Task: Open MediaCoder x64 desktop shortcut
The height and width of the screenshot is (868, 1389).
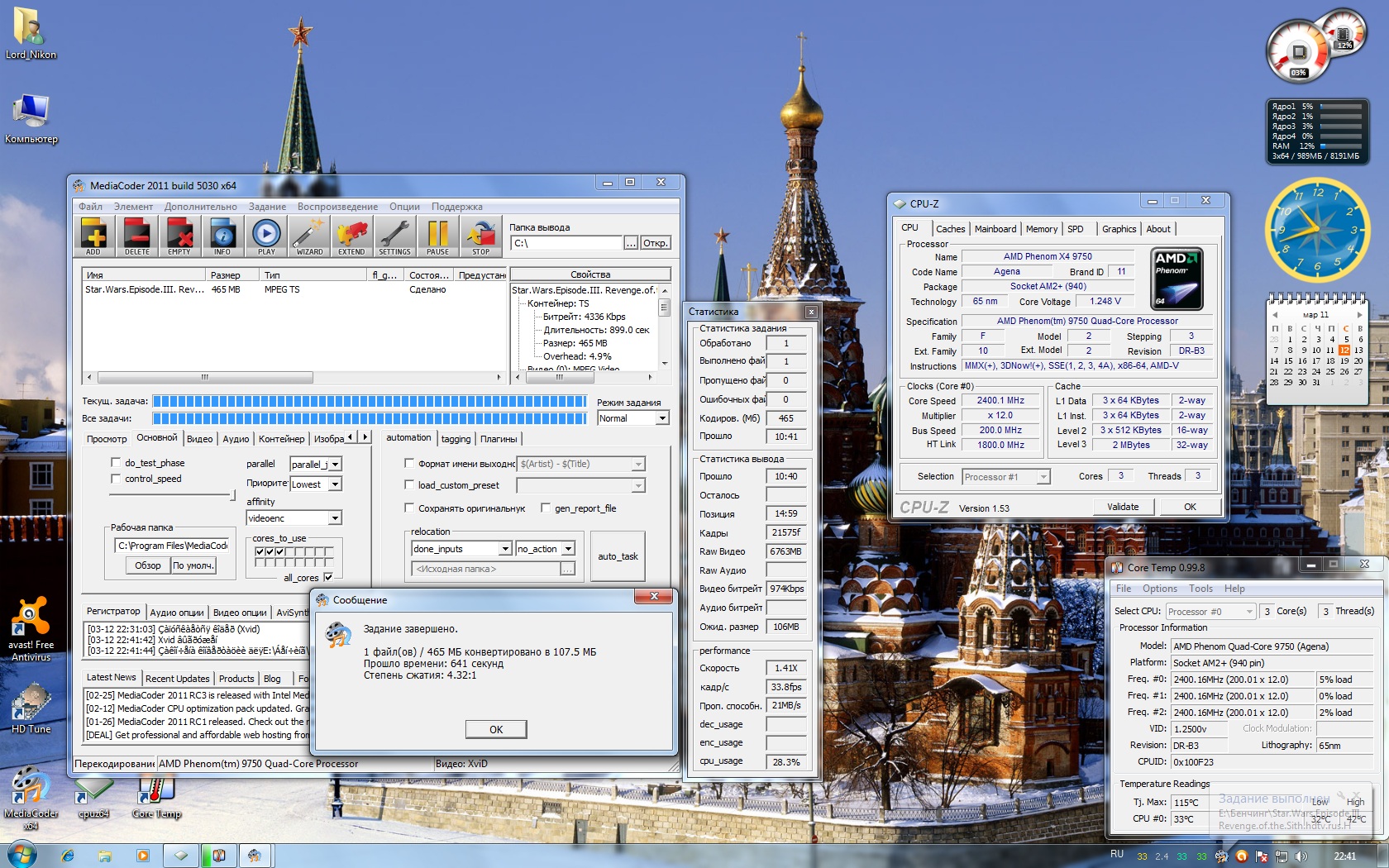Action: (x=31, y=798)
